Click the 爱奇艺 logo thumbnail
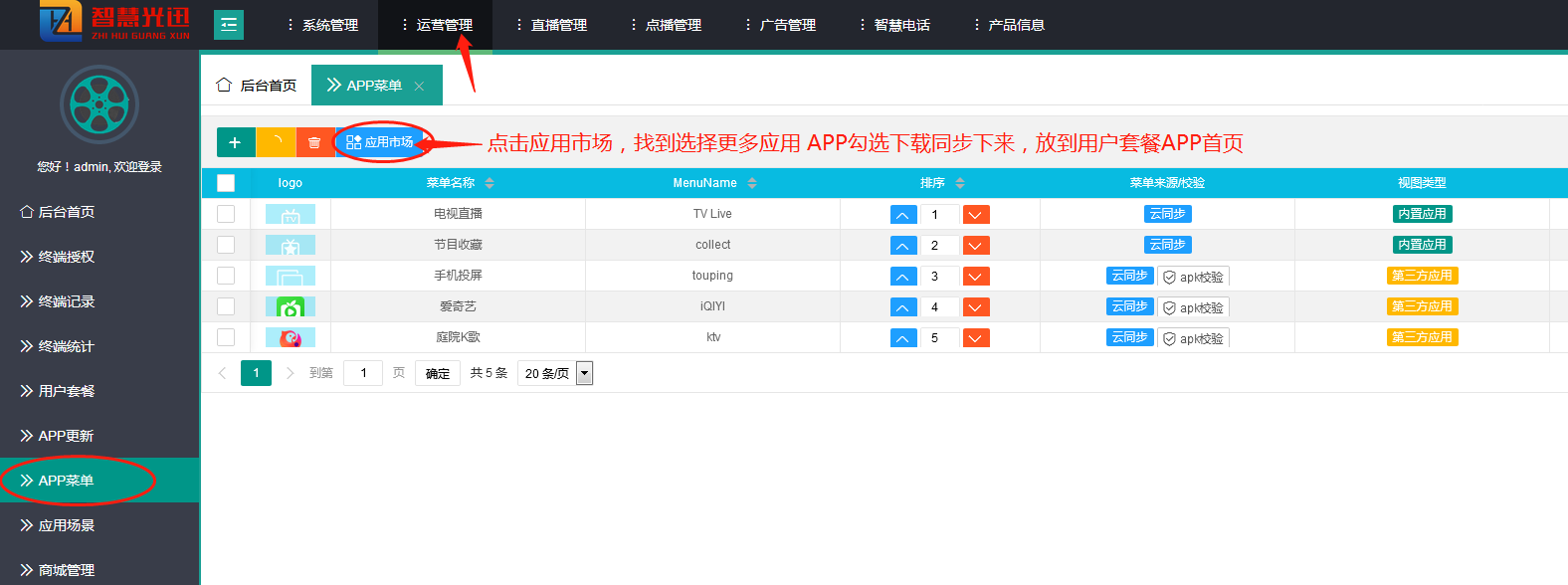This screenshot has width=1568, height=585. [x=290, y=306]
